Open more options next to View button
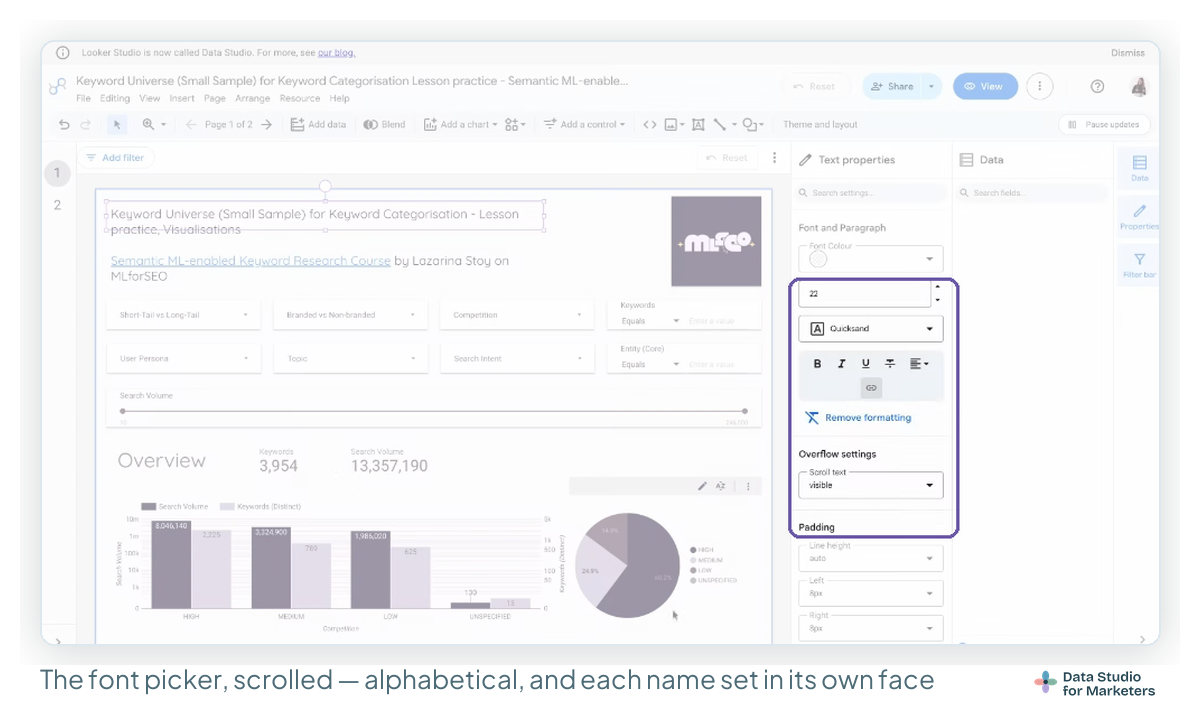The width and height of the screenshot is (1200, 719). (x=1040, y=87)
